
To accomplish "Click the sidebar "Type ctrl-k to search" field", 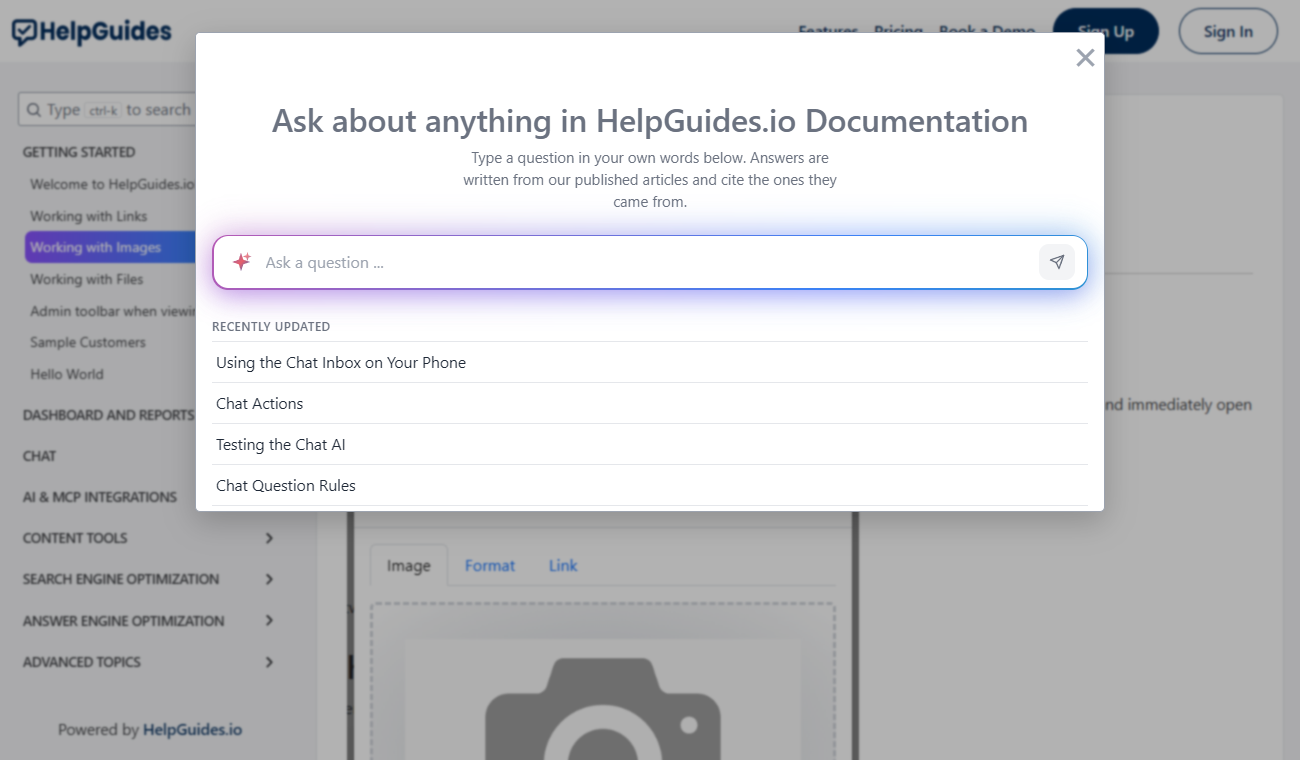I will (x=108, y=110).
